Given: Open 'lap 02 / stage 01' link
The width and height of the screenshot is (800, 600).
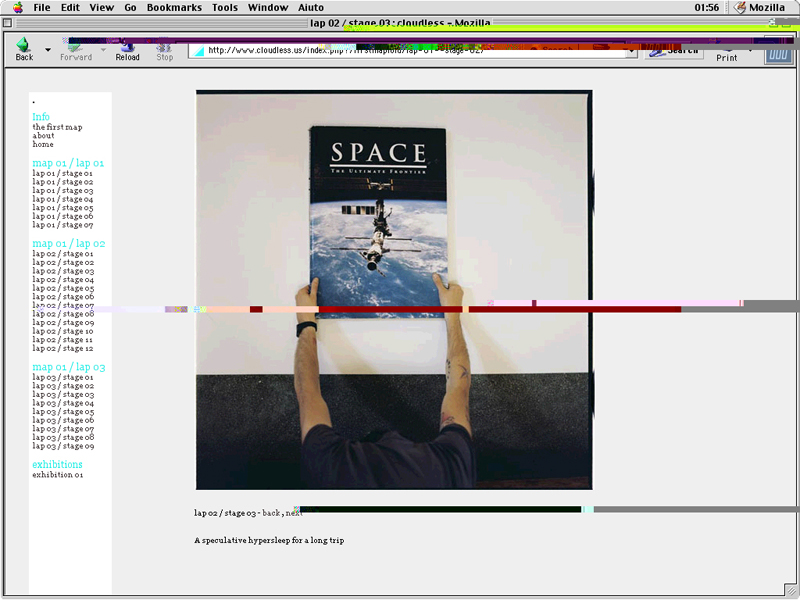Looking at the screenshot, I should click(x=63, y=254).
